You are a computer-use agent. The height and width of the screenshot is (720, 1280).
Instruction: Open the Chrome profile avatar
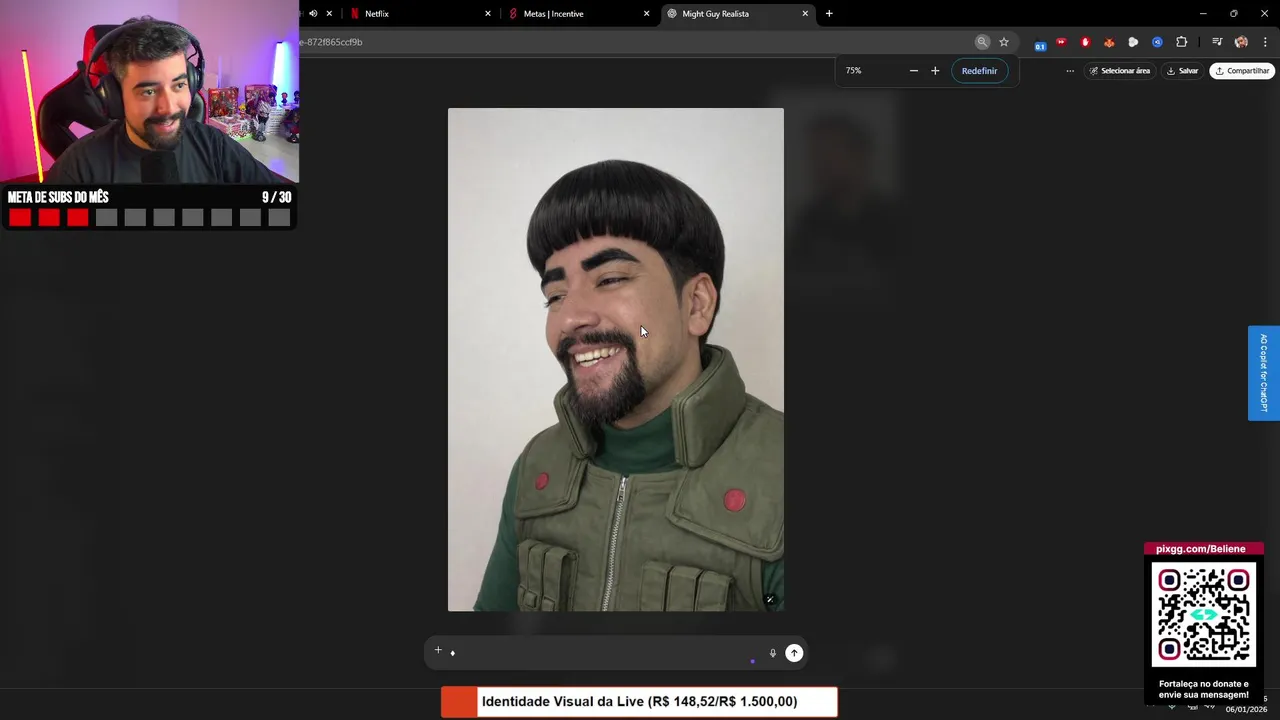[x=1241, y=42]
